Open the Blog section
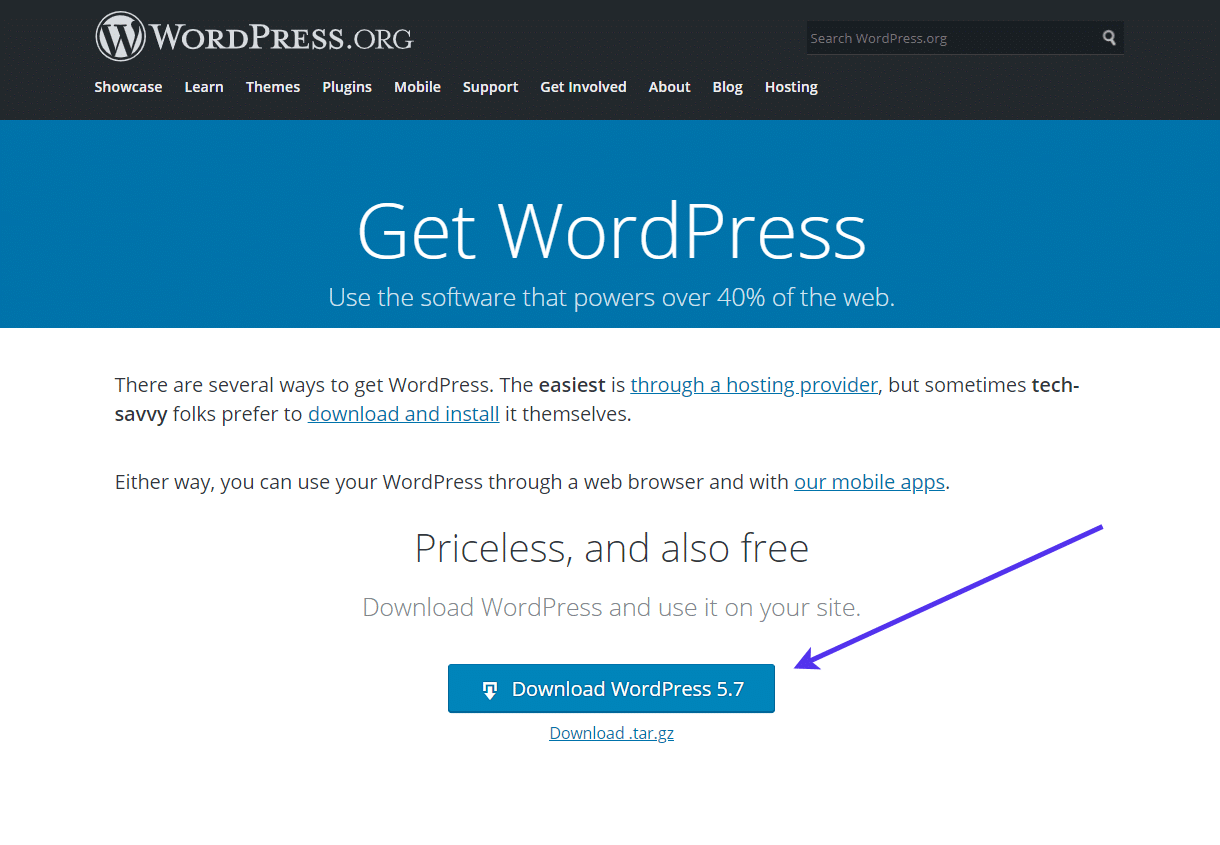The height and width of the screenshot is (845, 1220). pyautogui.click(x=727, y=87)
